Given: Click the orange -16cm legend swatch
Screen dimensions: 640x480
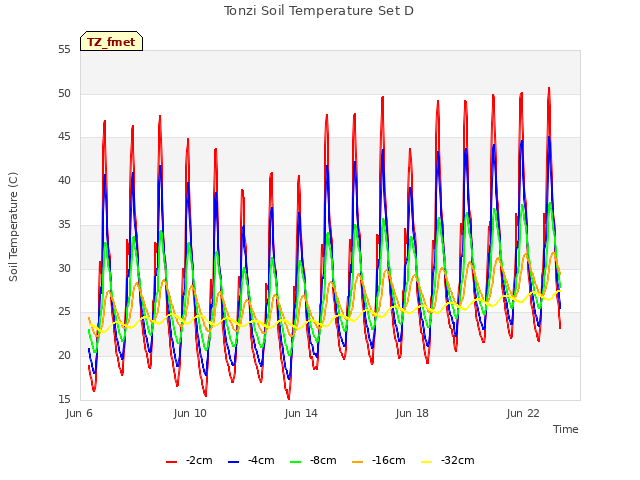Looking at the screenshot, I should 357,462.
